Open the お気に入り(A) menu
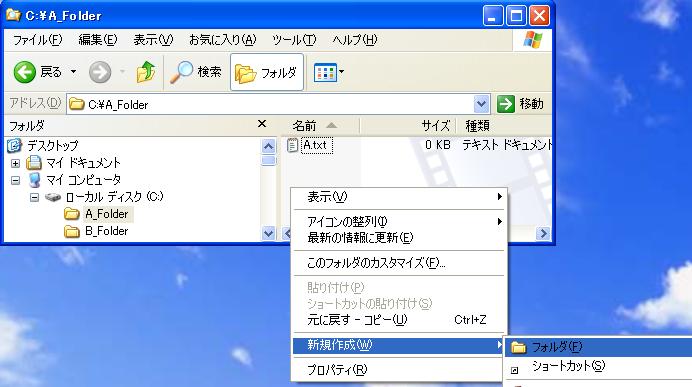 pos(222,40)
